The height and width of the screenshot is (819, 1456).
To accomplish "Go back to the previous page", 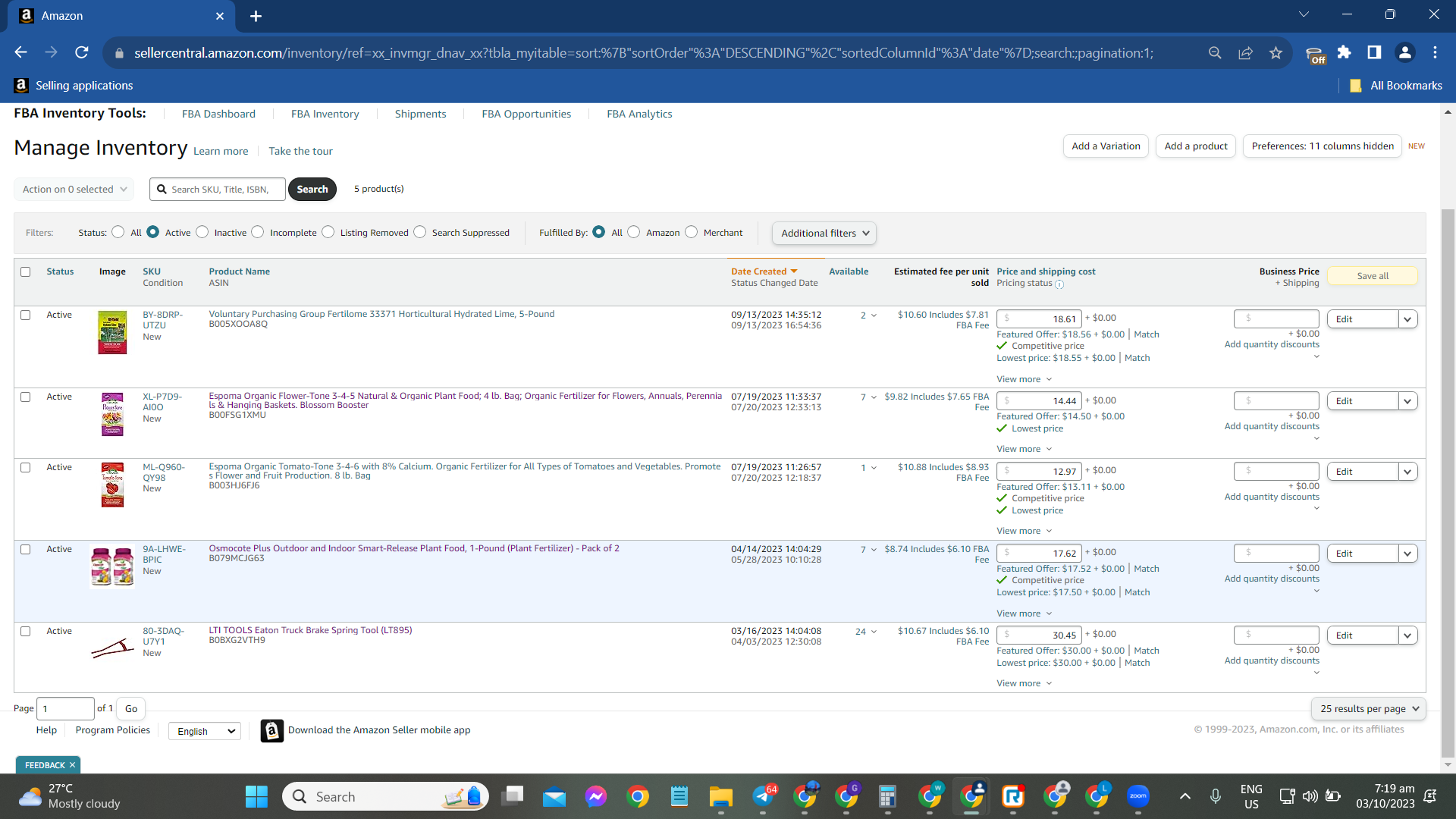I will coord(20,52).
